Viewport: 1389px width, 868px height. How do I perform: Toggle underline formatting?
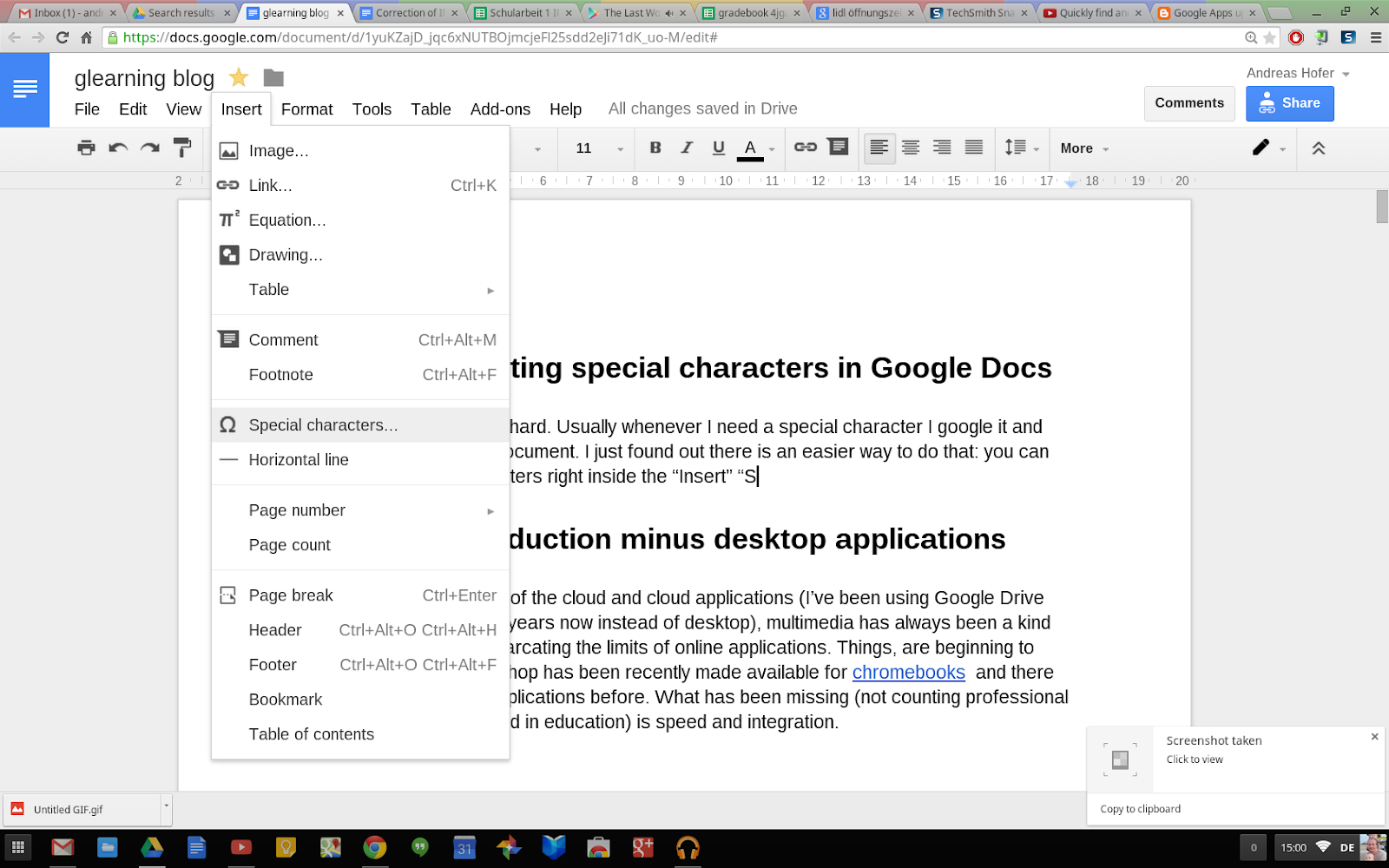(718, 148)
